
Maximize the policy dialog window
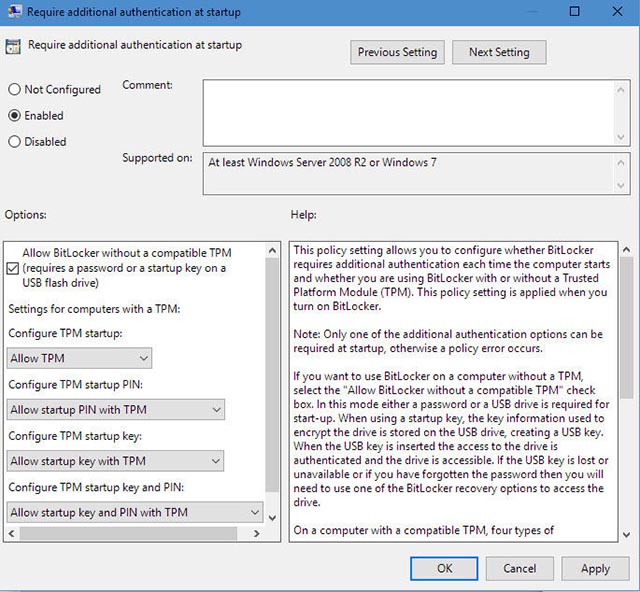tap(574, 11)
